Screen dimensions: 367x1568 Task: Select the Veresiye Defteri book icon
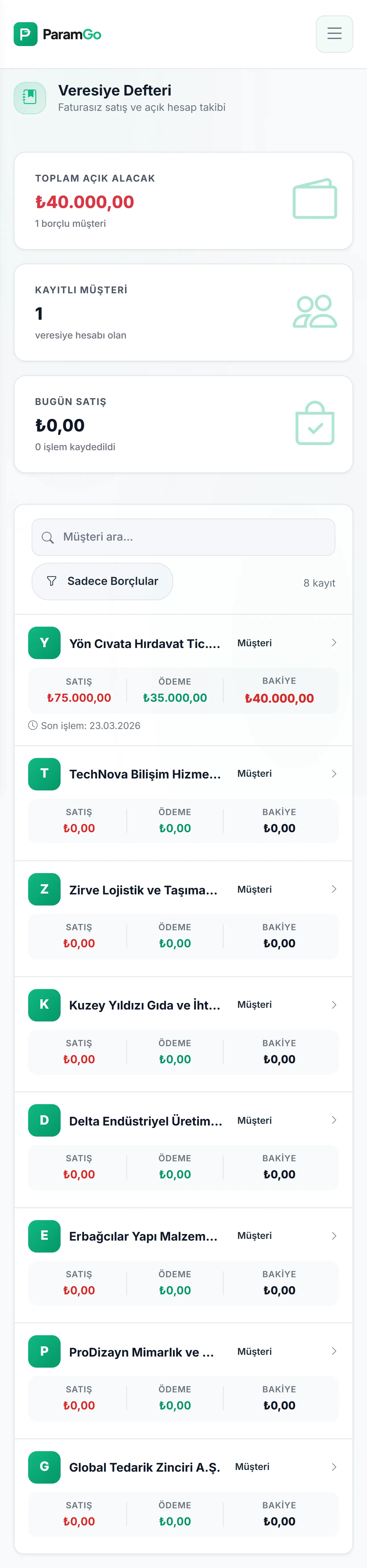coord(29,97)
